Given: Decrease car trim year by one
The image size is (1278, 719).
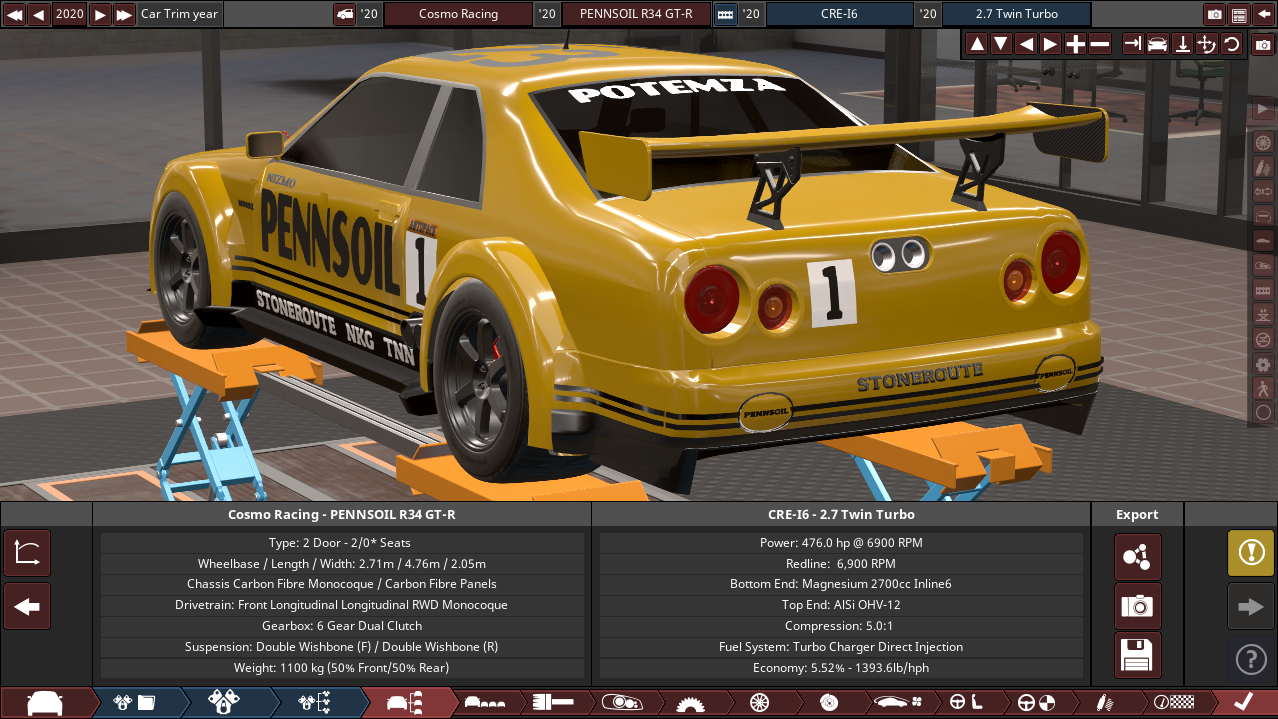Looking at the screenshot, I should (38, 14).
